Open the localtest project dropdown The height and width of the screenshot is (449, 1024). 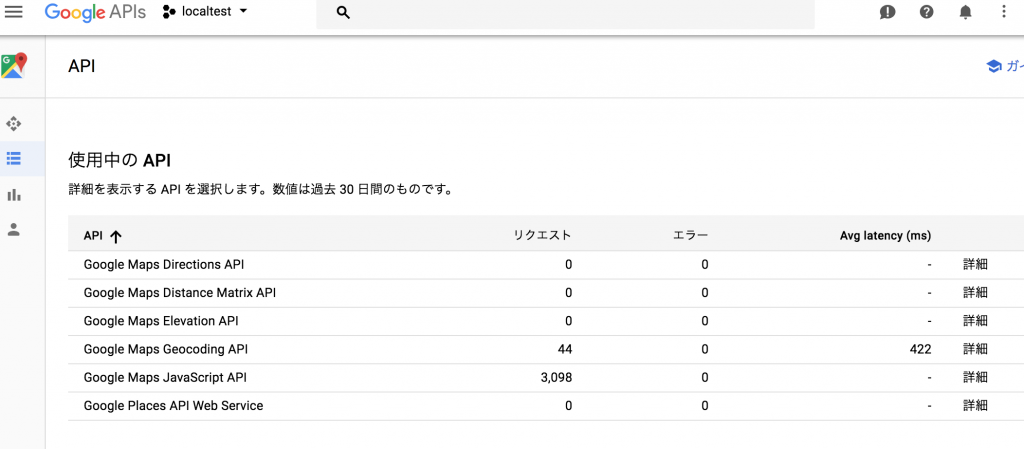point(205,12)
